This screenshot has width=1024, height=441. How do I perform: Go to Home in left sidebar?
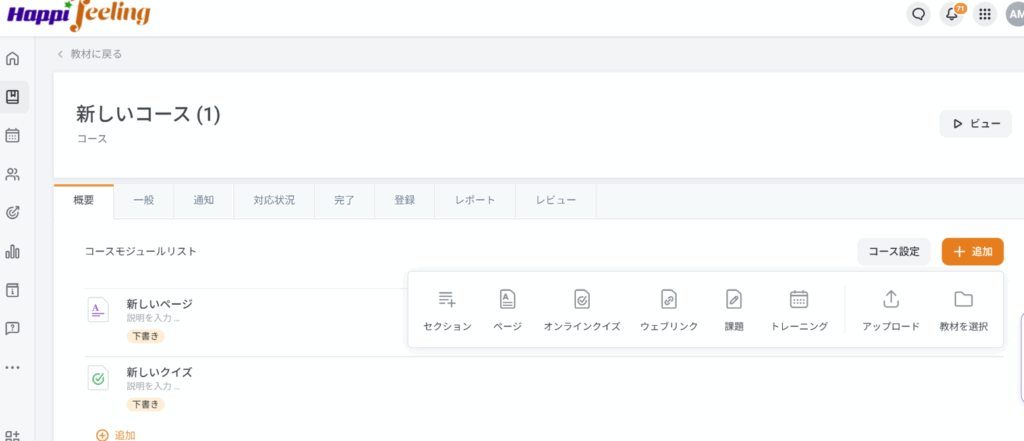pyautogui.click(x=13, y=58)
